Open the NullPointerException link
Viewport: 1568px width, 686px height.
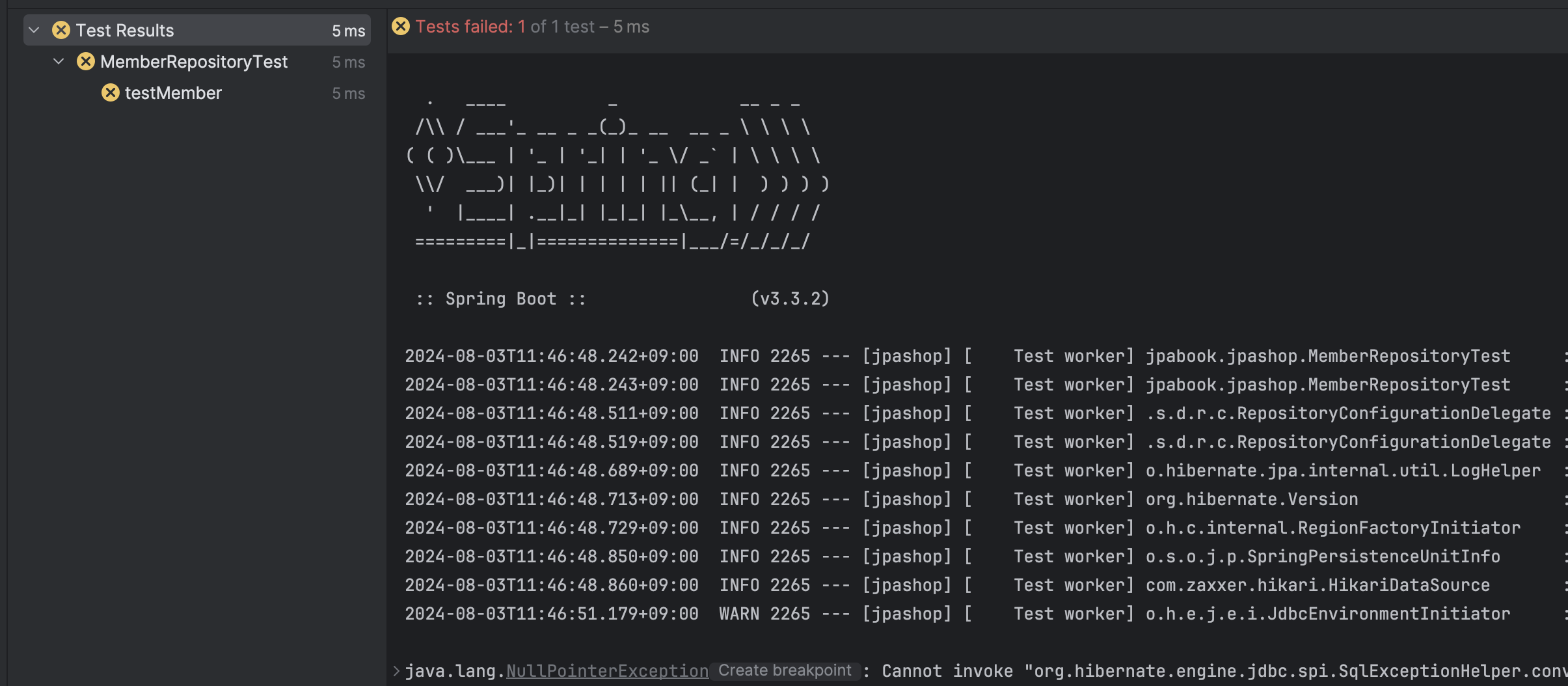607,671
